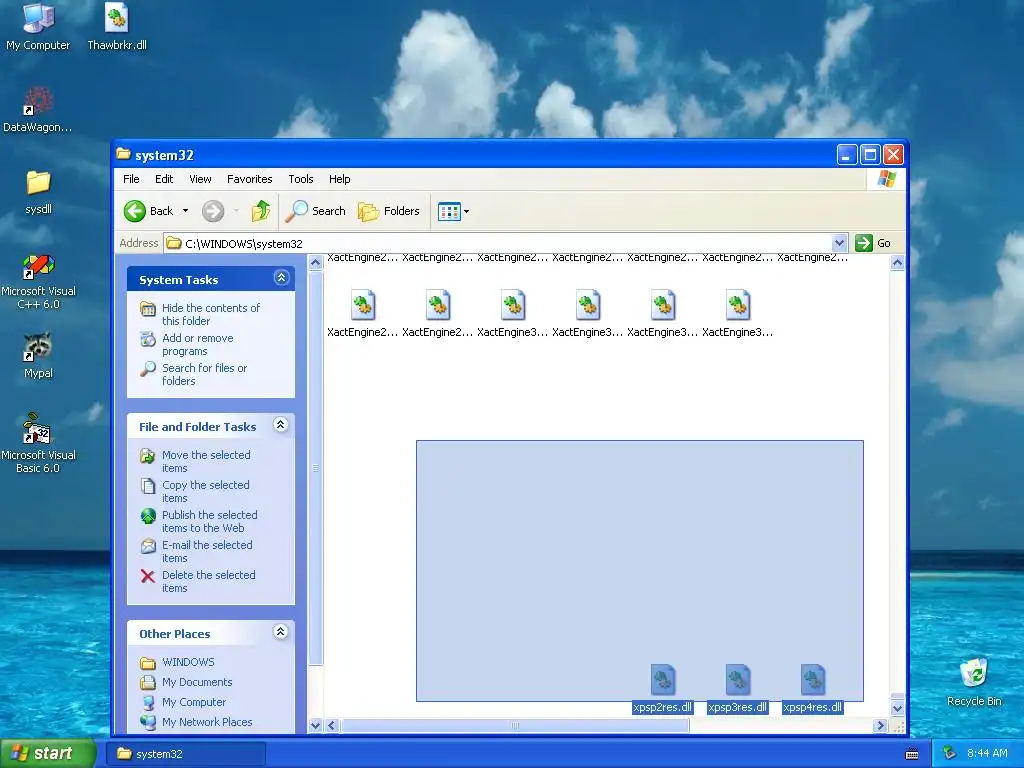
Task: Open the Recycle Bin
Action: tap(974, 682)
